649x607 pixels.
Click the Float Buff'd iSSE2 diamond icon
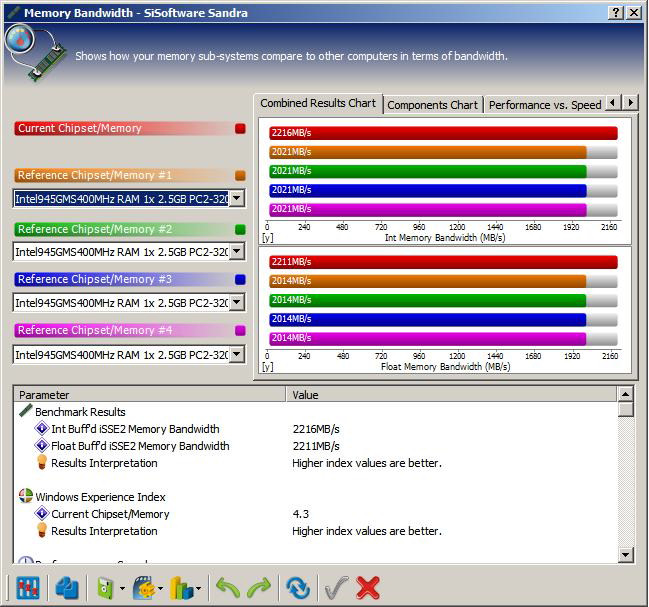(41, 445)
